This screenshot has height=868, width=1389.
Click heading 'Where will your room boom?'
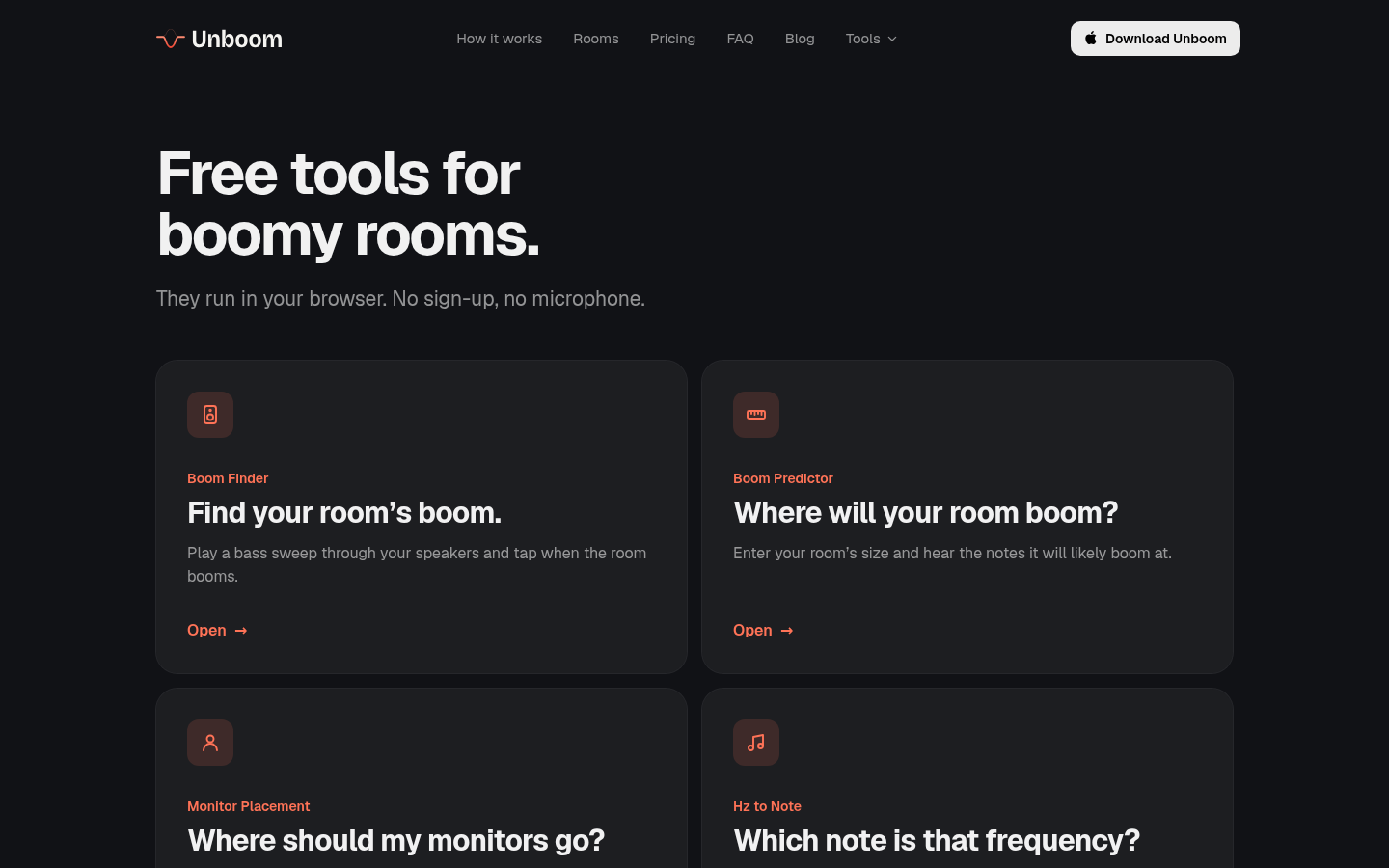click(x=926, y=513)
